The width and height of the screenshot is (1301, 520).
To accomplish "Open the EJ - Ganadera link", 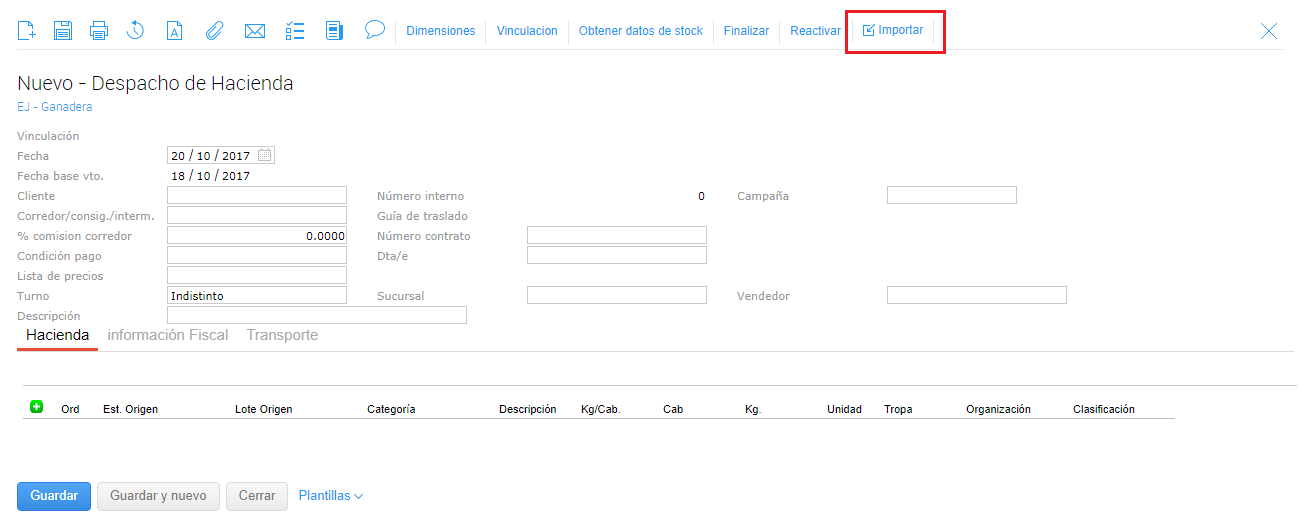I will (55, 107).
